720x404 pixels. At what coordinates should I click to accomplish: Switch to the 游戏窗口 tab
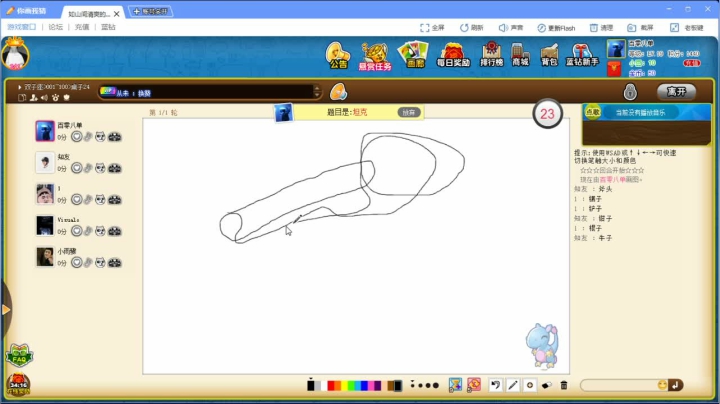click(x=22, y=27)
